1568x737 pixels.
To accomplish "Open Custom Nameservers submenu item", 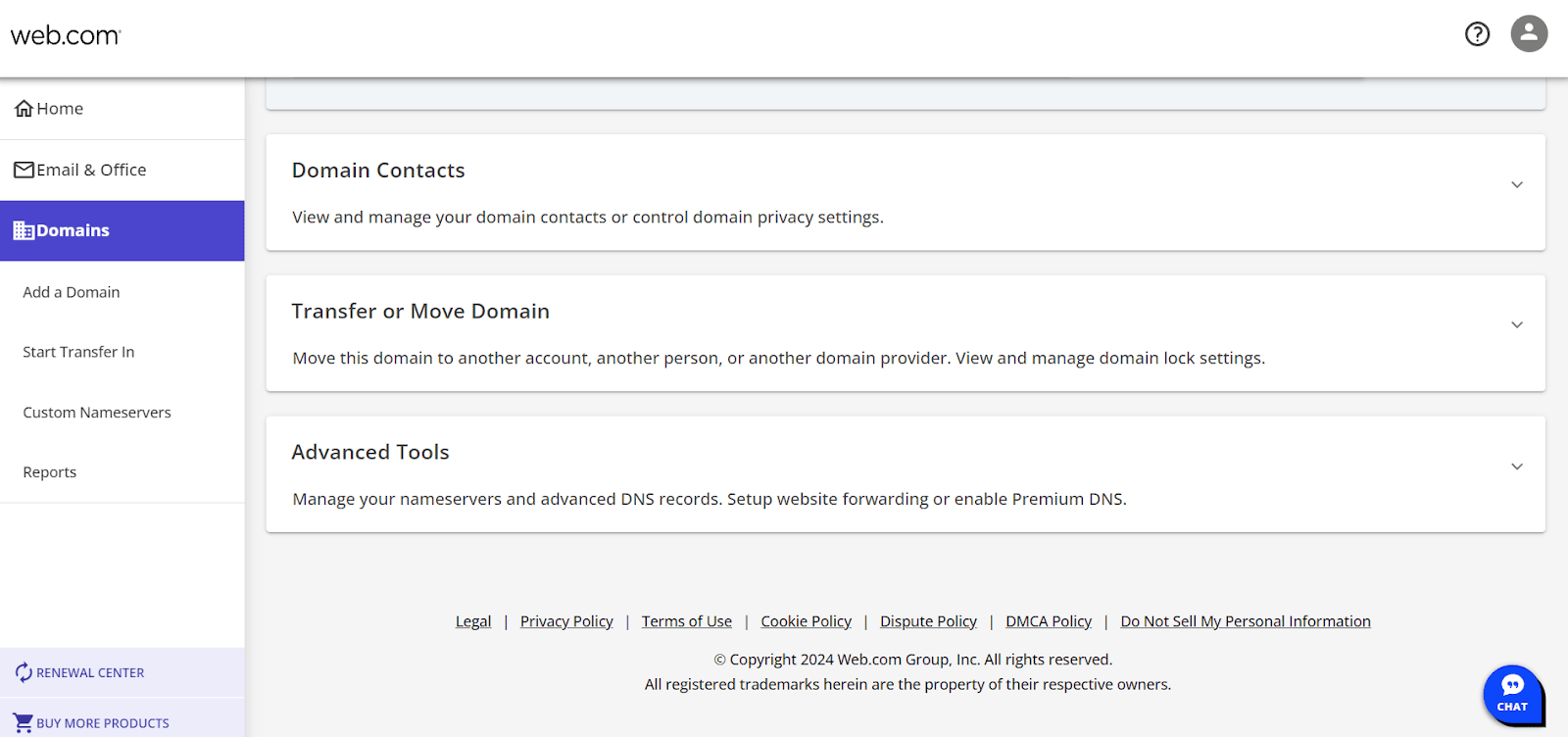I will (97, 413).
